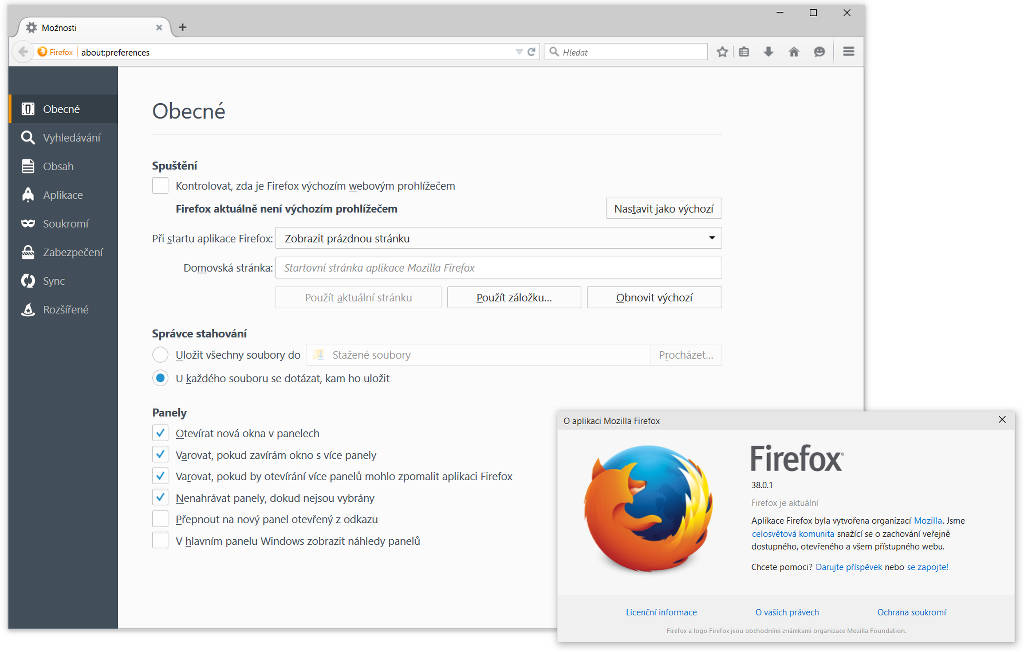Click Použít aktuální stránku button

(359, 297)
